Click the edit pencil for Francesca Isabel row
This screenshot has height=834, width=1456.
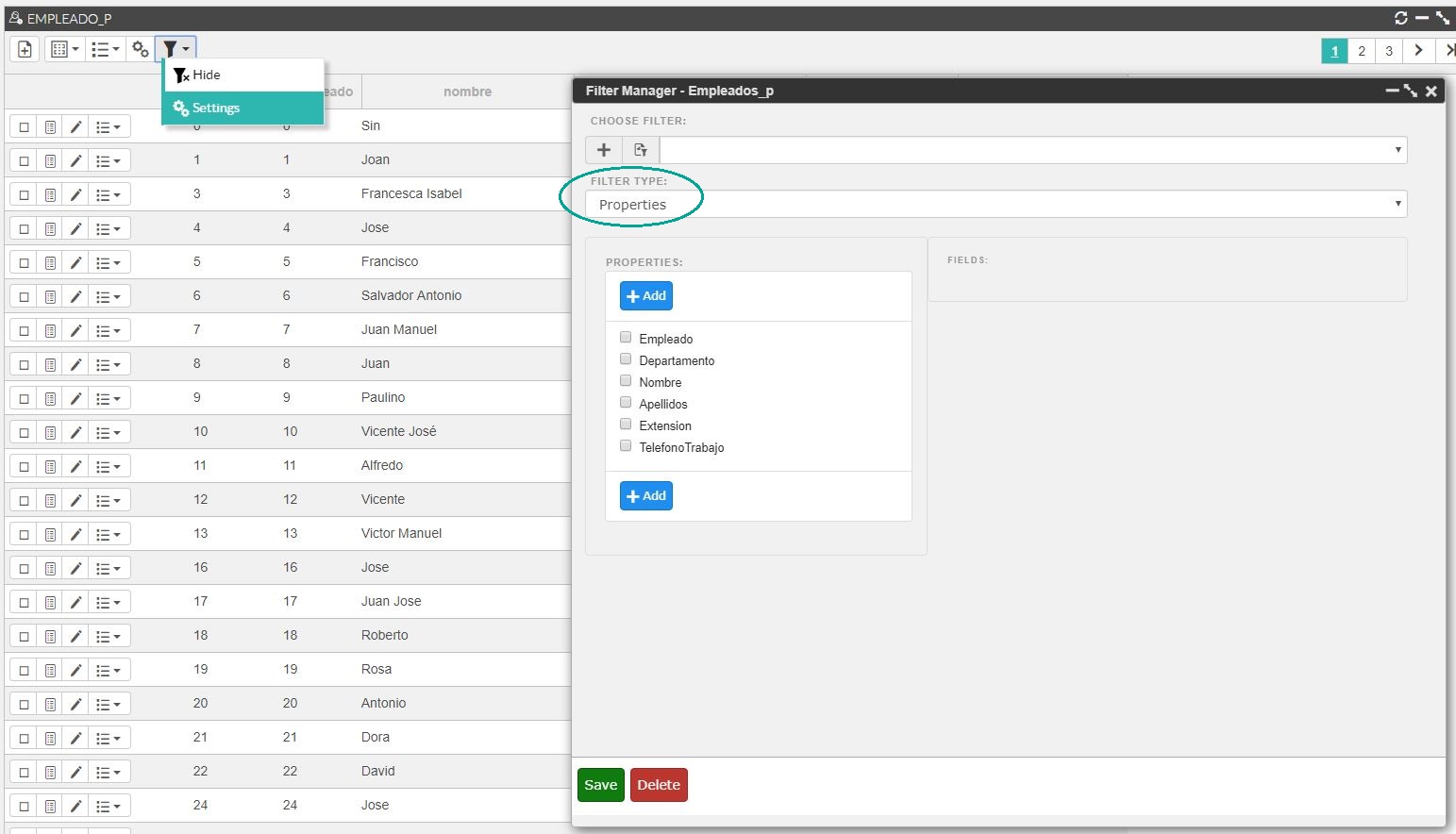[x=75, y=194]
